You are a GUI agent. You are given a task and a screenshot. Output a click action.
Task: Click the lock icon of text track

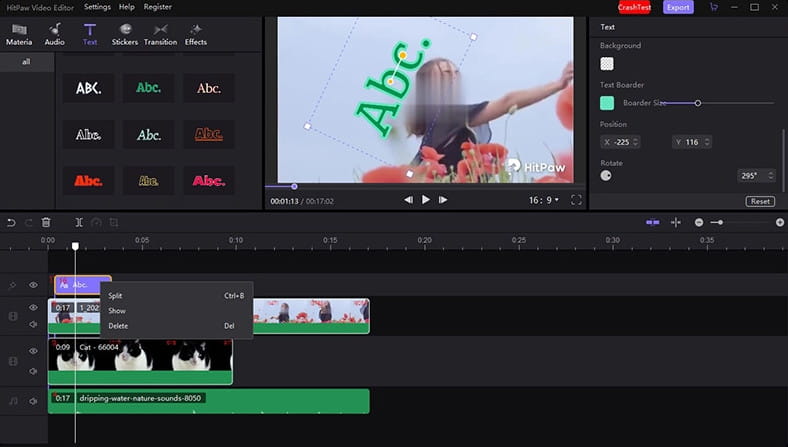tap(13, 285)
